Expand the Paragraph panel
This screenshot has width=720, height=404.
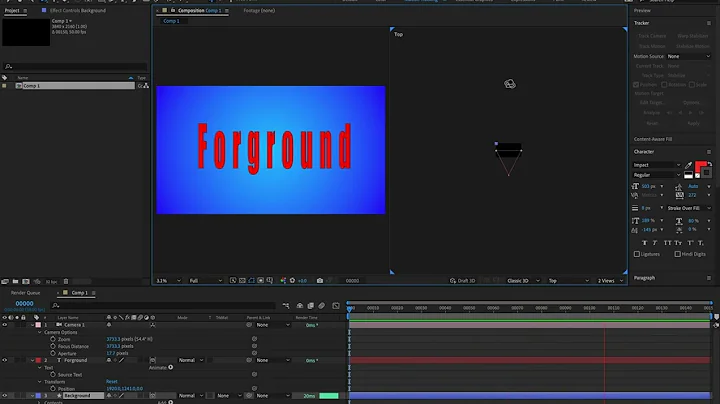[644, 278]
